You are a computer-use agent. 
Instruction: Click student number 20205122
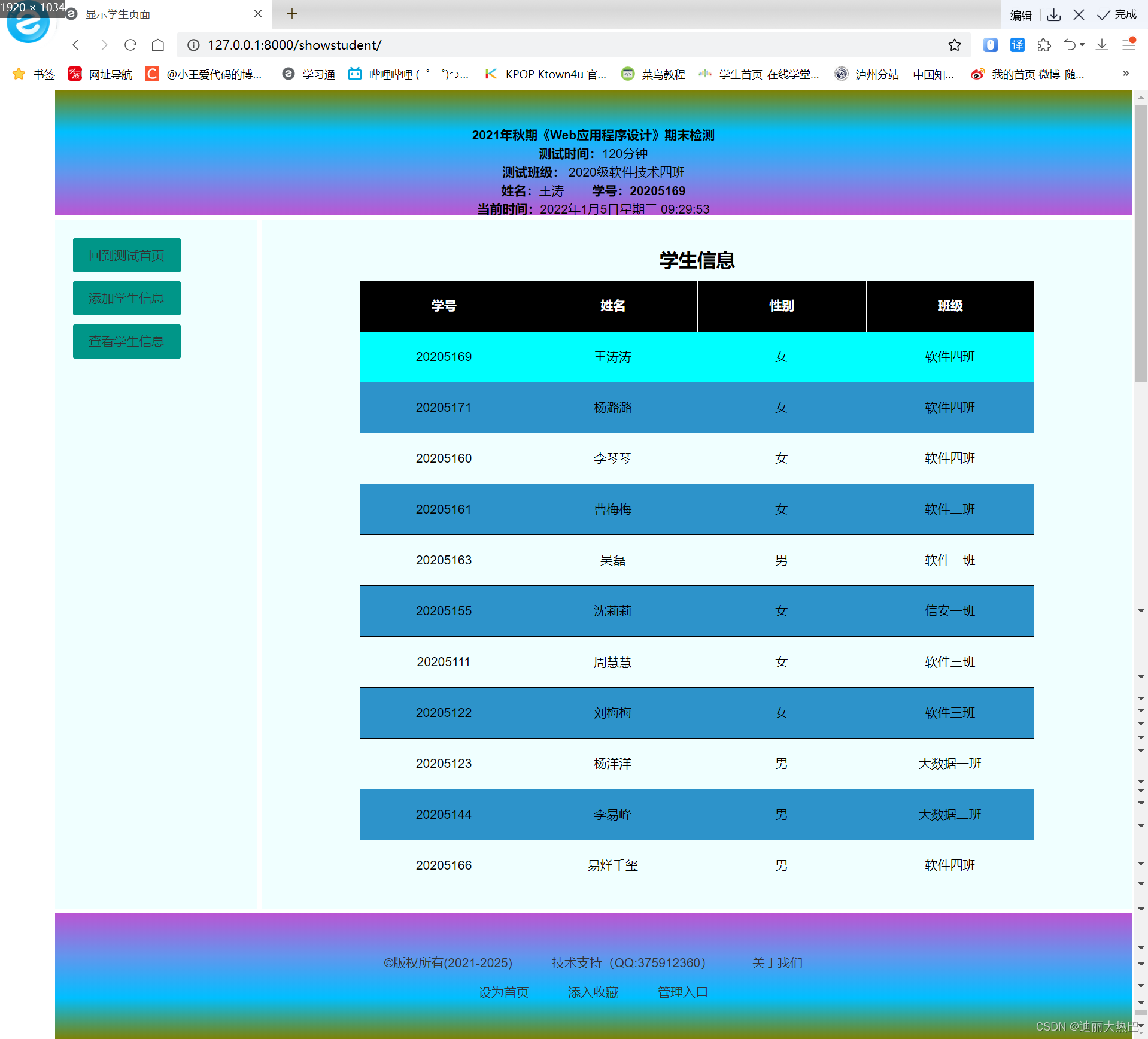coord(444,713)
